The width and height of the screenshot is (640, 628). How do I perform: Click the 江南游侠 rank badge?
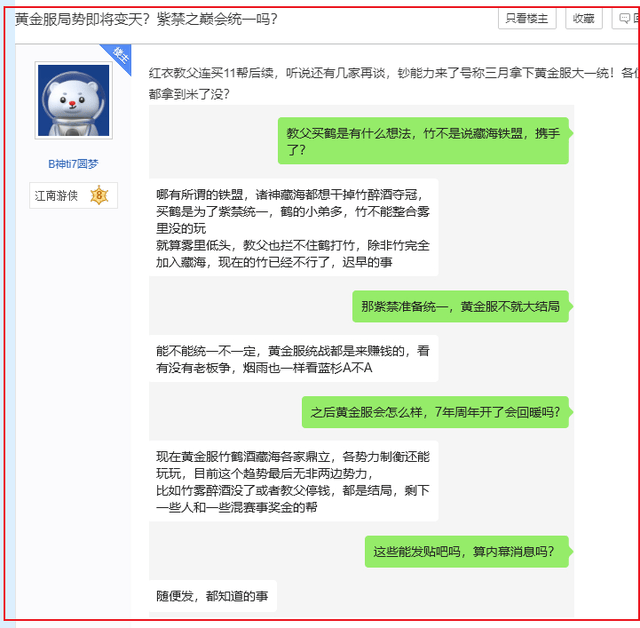73,195
